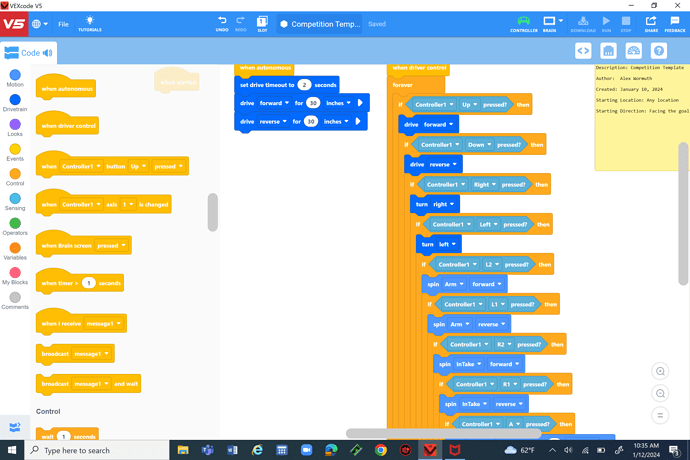Select the My Blocks category
This screenshot has width=690, height=460.
point(15,276)
